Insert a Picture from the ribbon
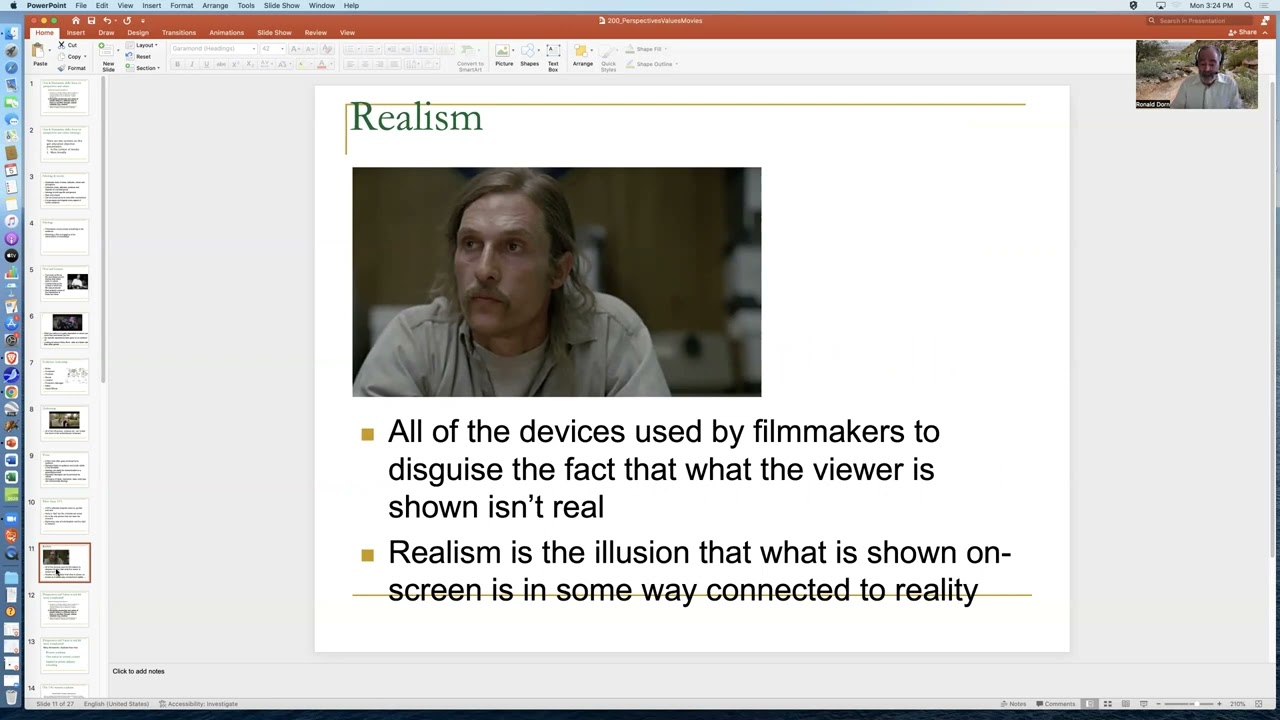 pos(504,55)
